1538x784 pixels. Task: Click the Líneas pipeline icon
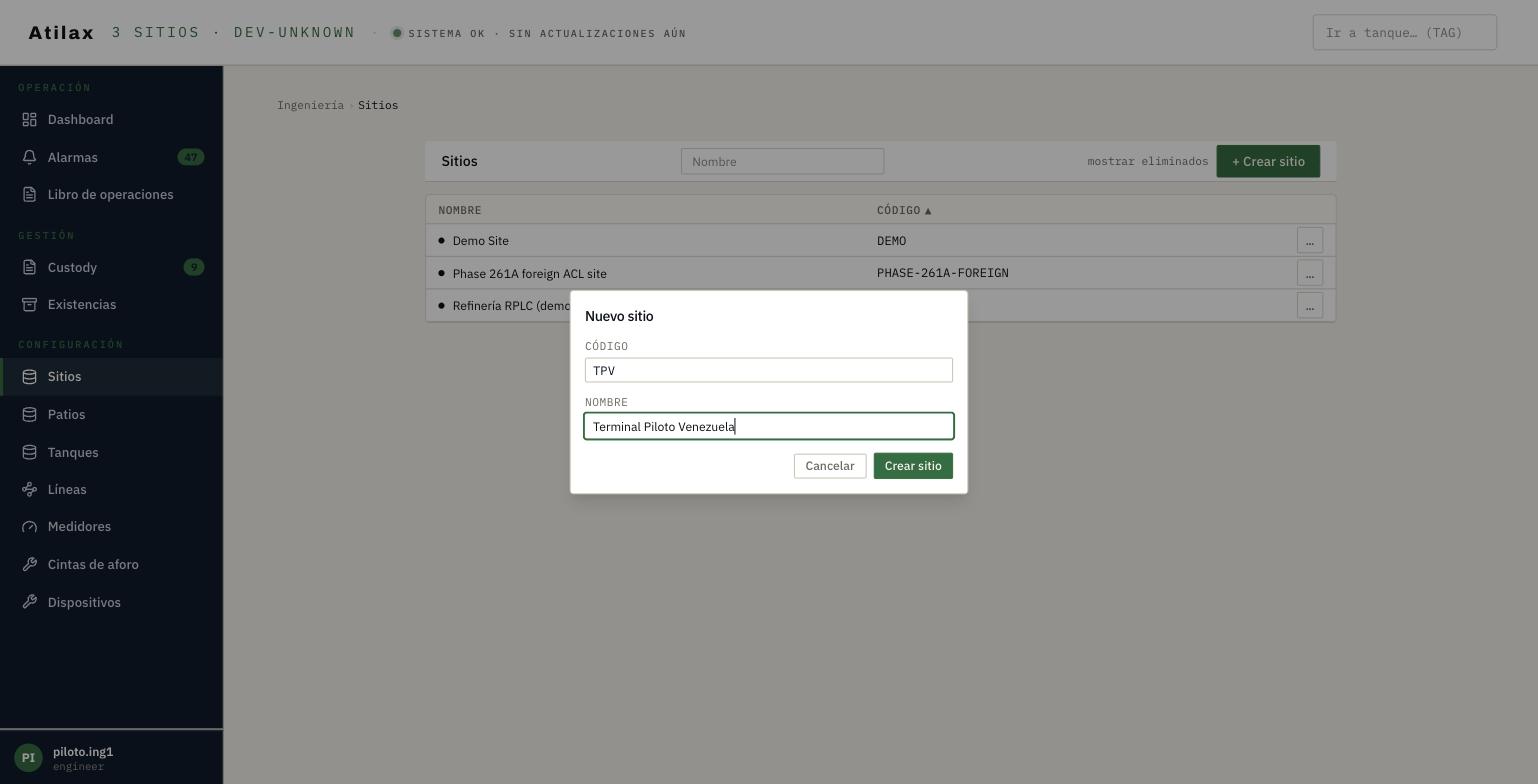[x=30, y=490]
